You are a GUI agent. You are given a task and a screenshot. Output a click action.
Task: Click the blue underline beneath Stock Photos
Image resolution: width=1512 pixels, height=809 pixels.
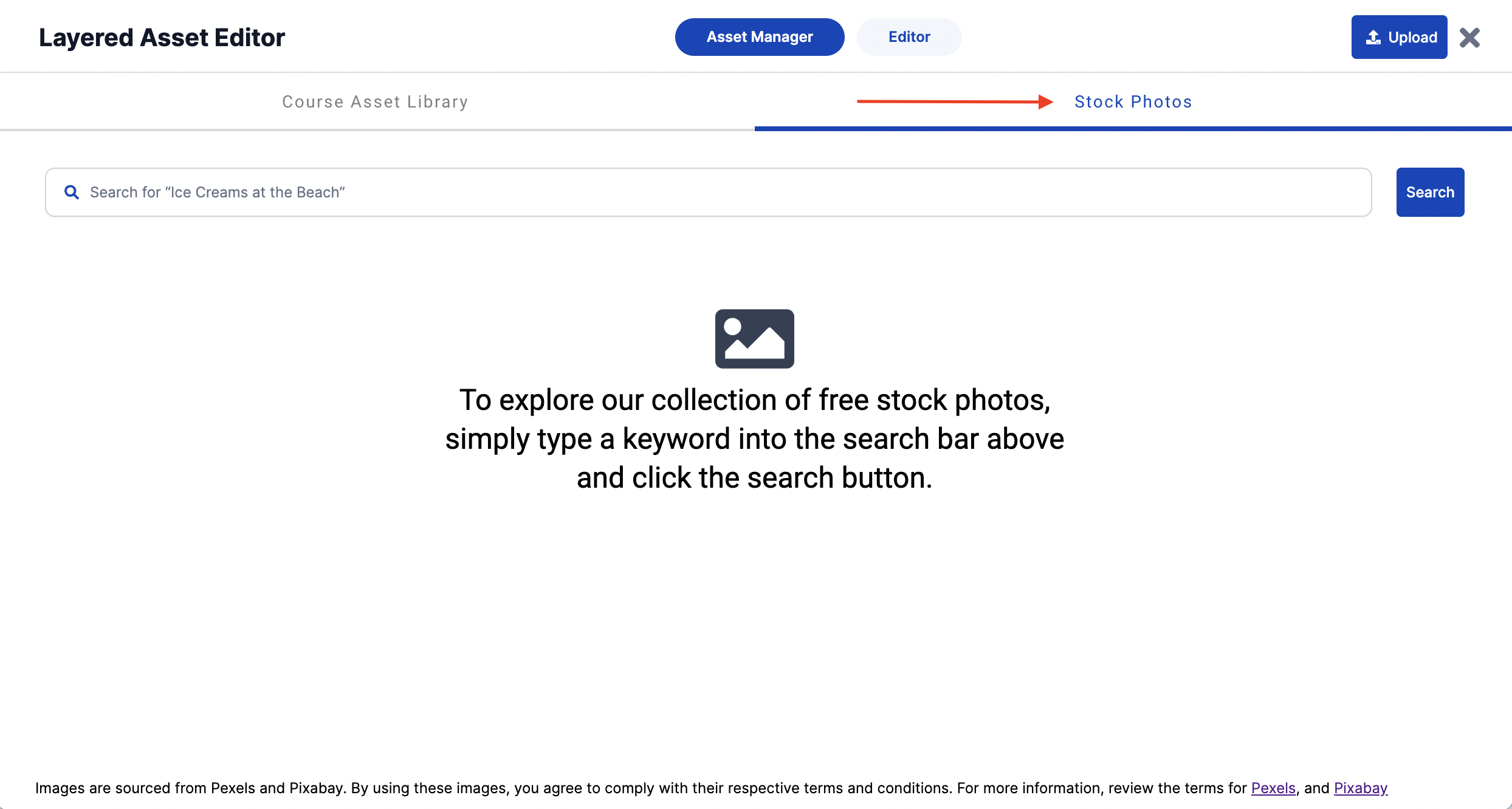pos(1133,129)
